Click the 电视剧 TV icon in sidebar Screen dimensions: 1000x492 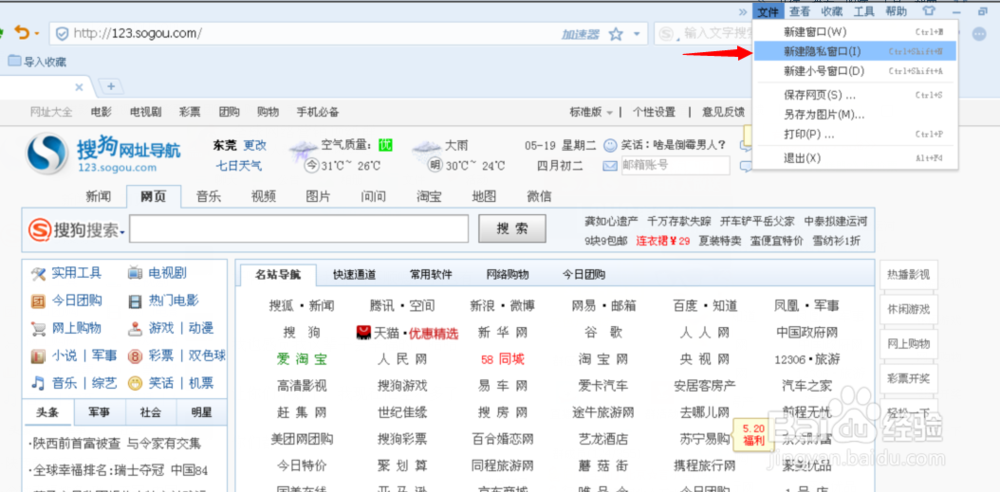point(135,274)
